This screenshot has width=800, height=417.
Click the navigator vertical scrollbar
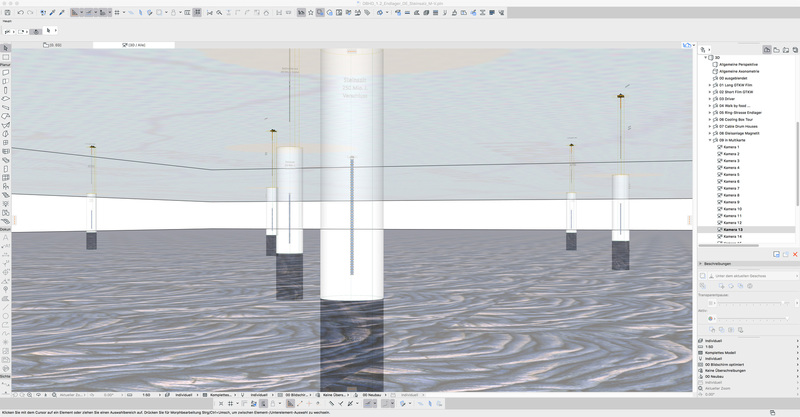(797, 150)
